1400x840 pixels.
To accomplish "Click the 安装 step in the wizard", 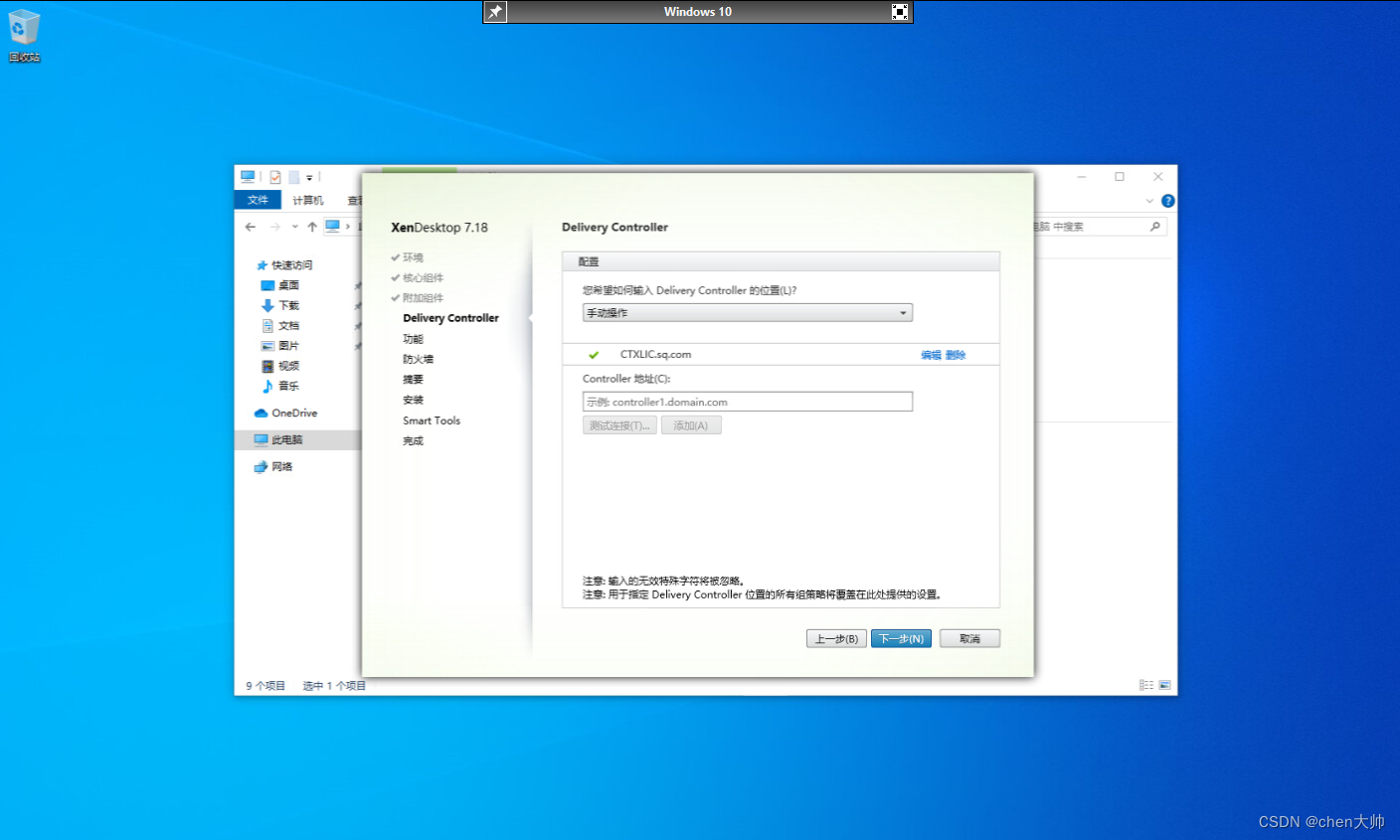I will [x=413, y=400].
